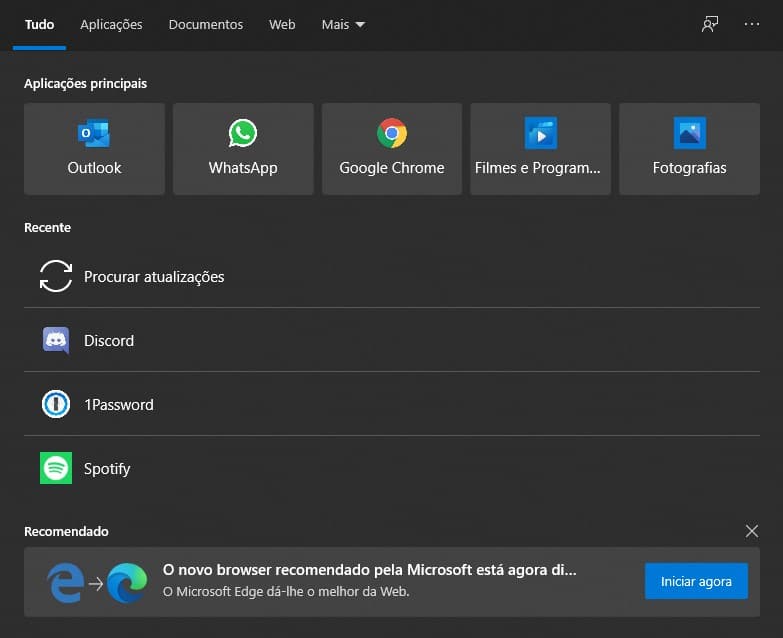Select the Tudo tab
The height and width of the screenshot is (638, 783).
[x=39, y=24]
